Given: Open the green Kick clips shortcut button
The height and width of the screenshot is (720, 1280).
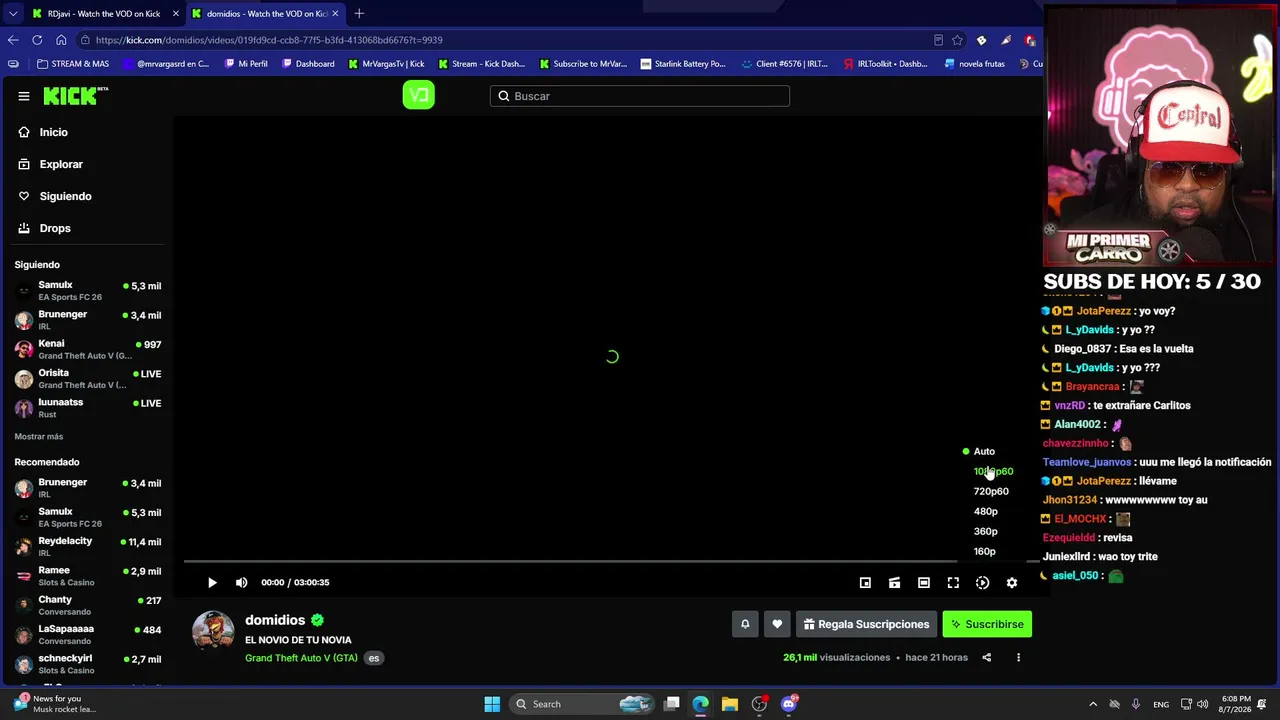Looking at the screenshot, I should (x=418, y=95).
